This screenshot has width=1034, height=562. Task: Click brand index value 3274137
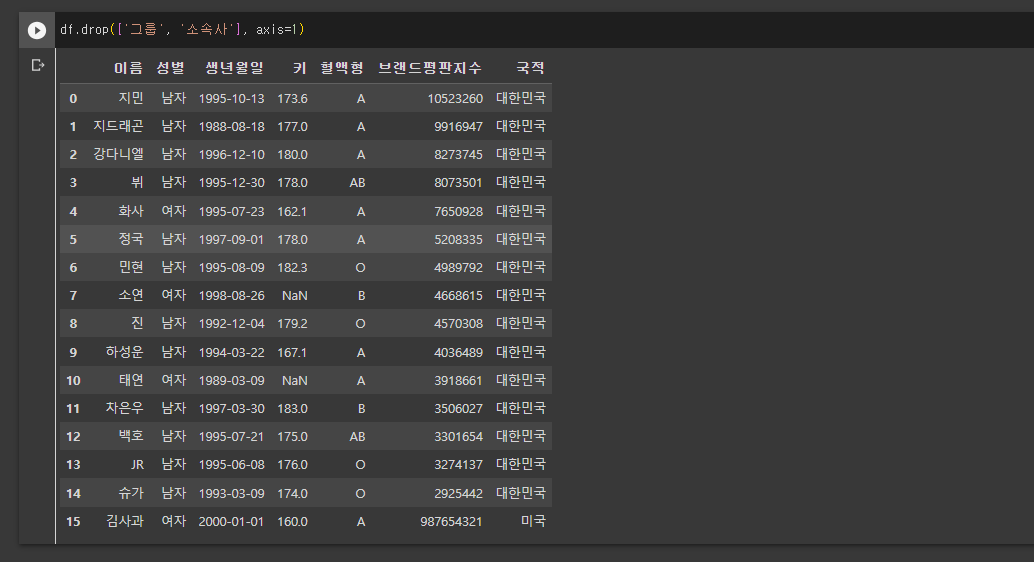[x=458, y=464]
